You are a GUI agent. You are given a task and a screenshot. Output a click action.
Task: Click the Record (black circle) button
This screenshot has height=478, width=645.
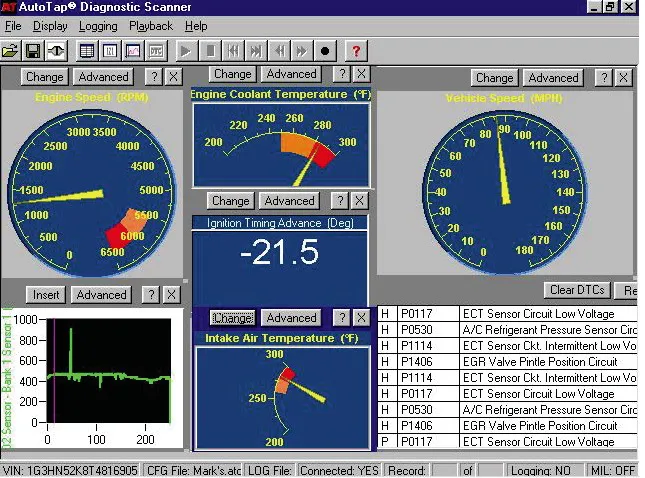[325, 50]
